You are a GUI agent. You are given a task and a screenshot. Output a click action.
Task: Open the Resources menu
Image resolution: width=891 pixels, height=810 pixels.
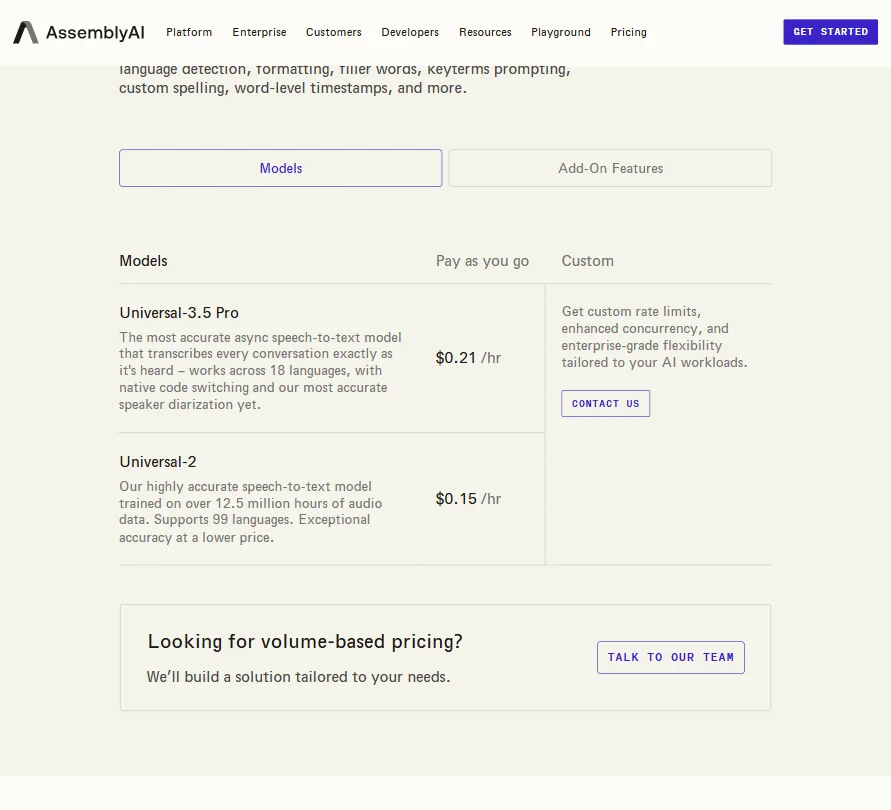(x=485, y=32)
